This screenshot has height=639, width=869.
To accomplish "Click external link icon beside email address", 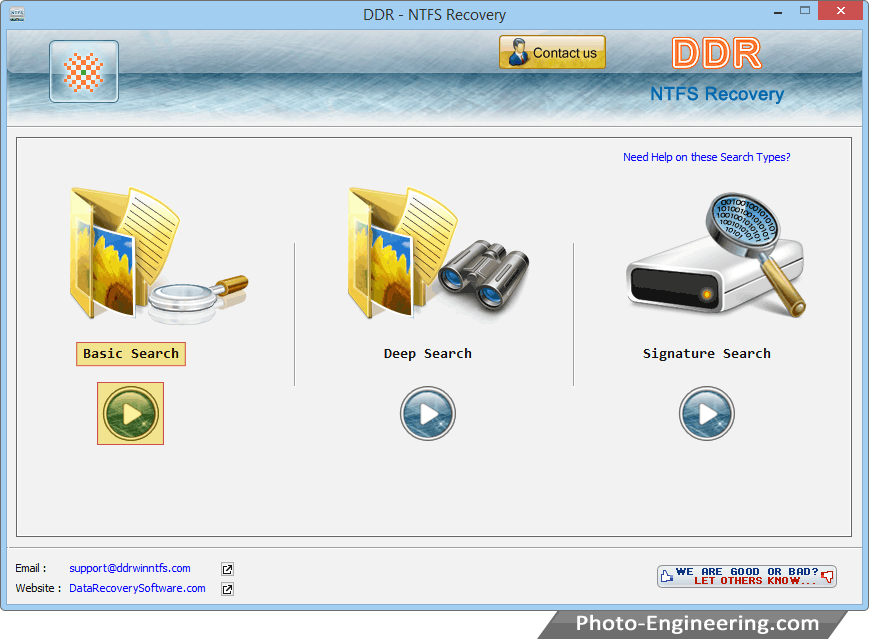I will (x=227, y=569).
